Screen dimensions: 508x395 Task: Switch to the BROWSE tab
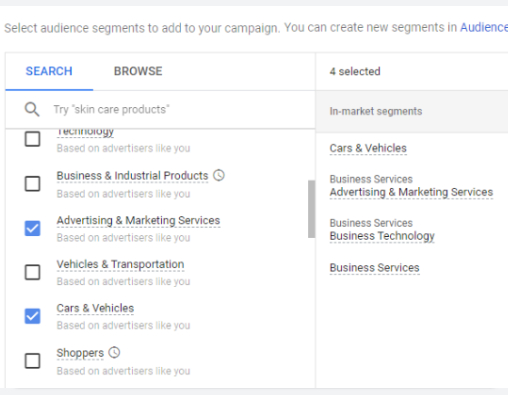click(x=138, y=71)
